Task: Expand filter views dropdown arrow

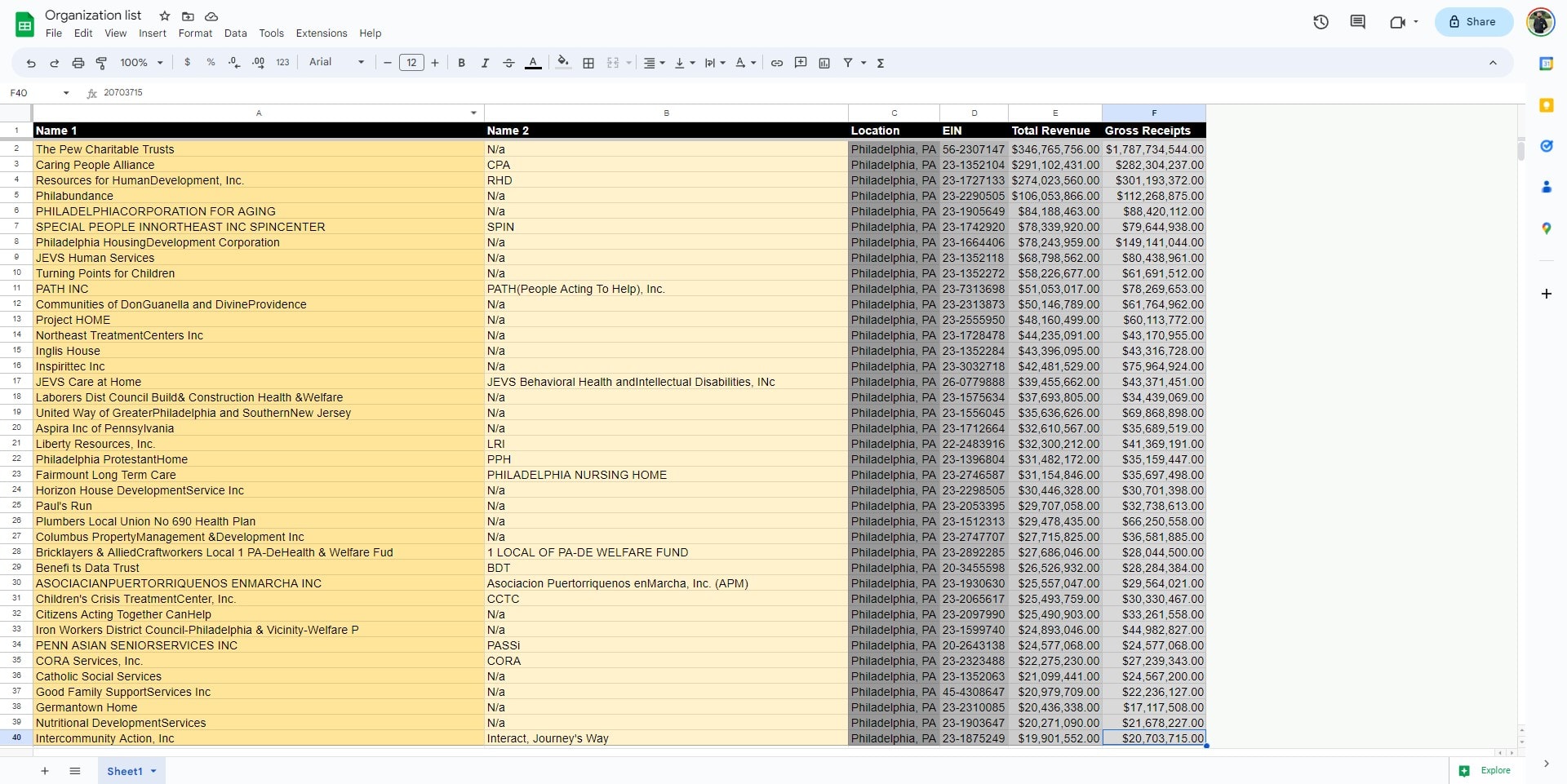Action: point(863,63)
